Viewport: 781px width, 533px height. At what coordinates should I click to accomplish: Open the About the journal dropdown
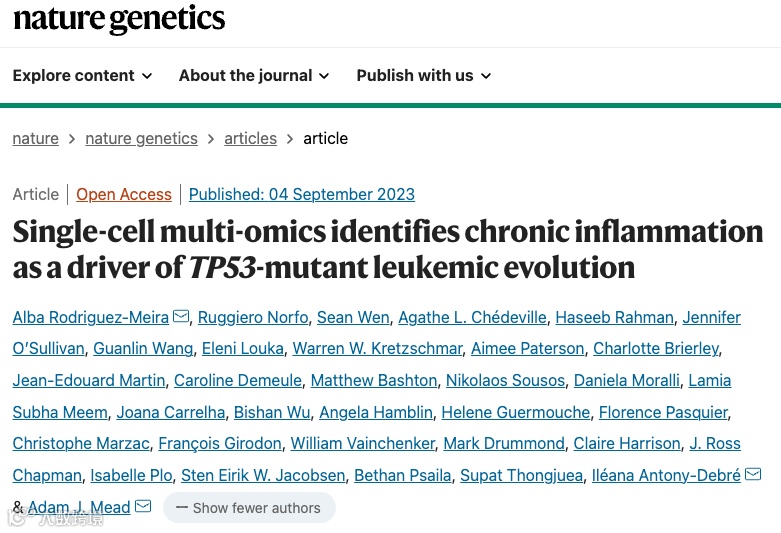pos(253,76)
